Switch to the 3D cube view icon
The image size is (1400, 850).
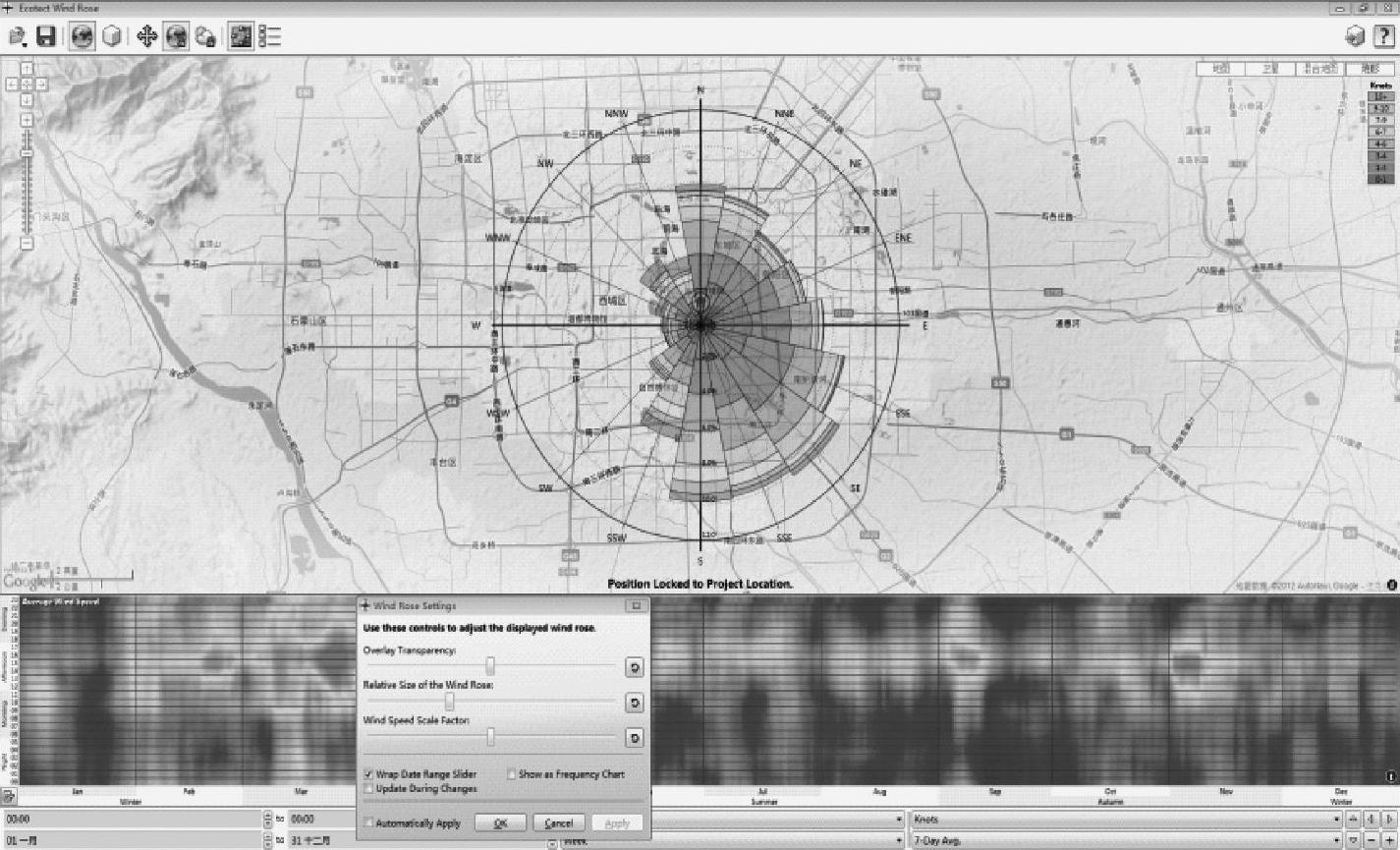coord(112,36)
